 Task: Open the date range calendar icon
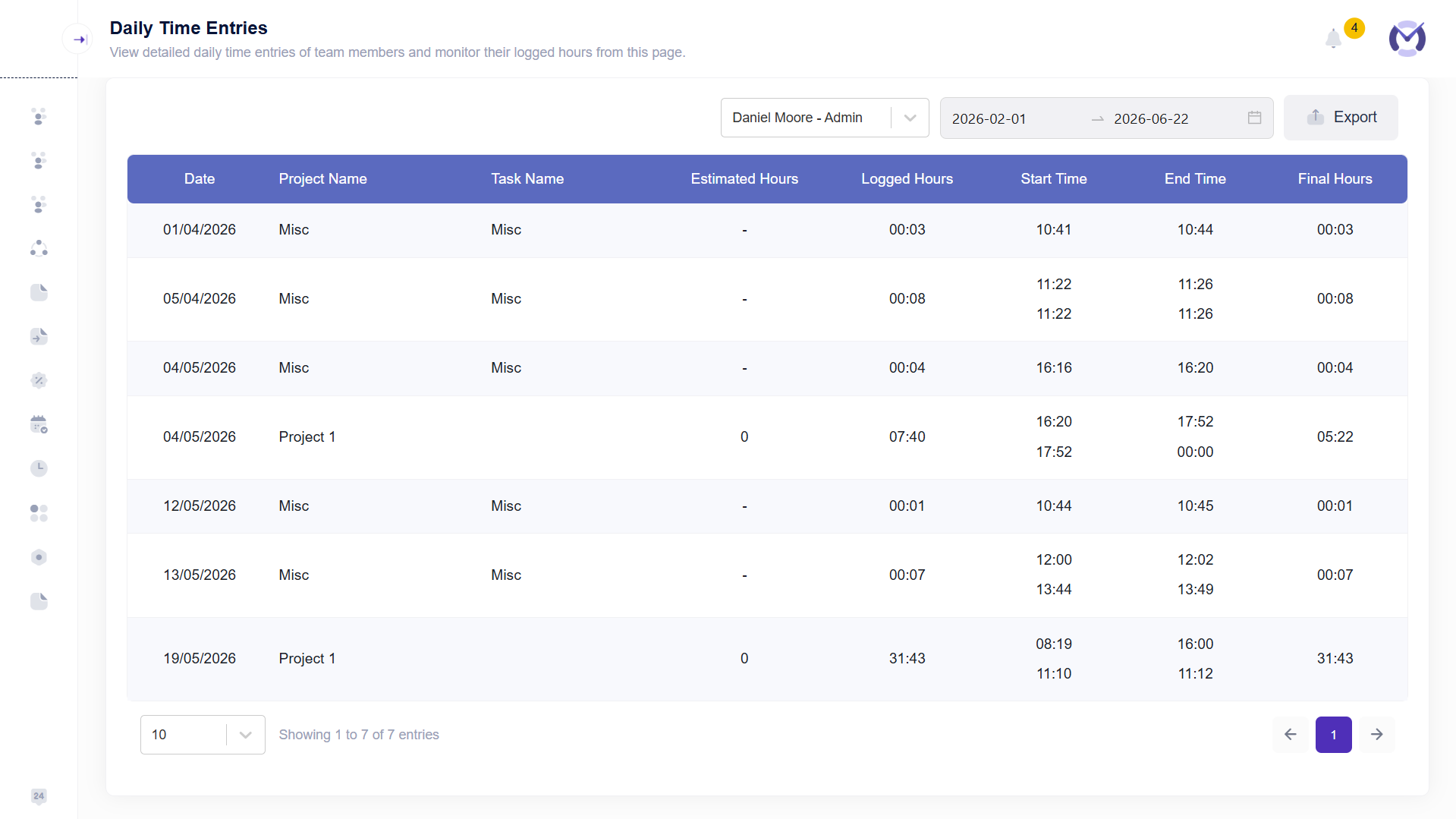coord(1254,118)
